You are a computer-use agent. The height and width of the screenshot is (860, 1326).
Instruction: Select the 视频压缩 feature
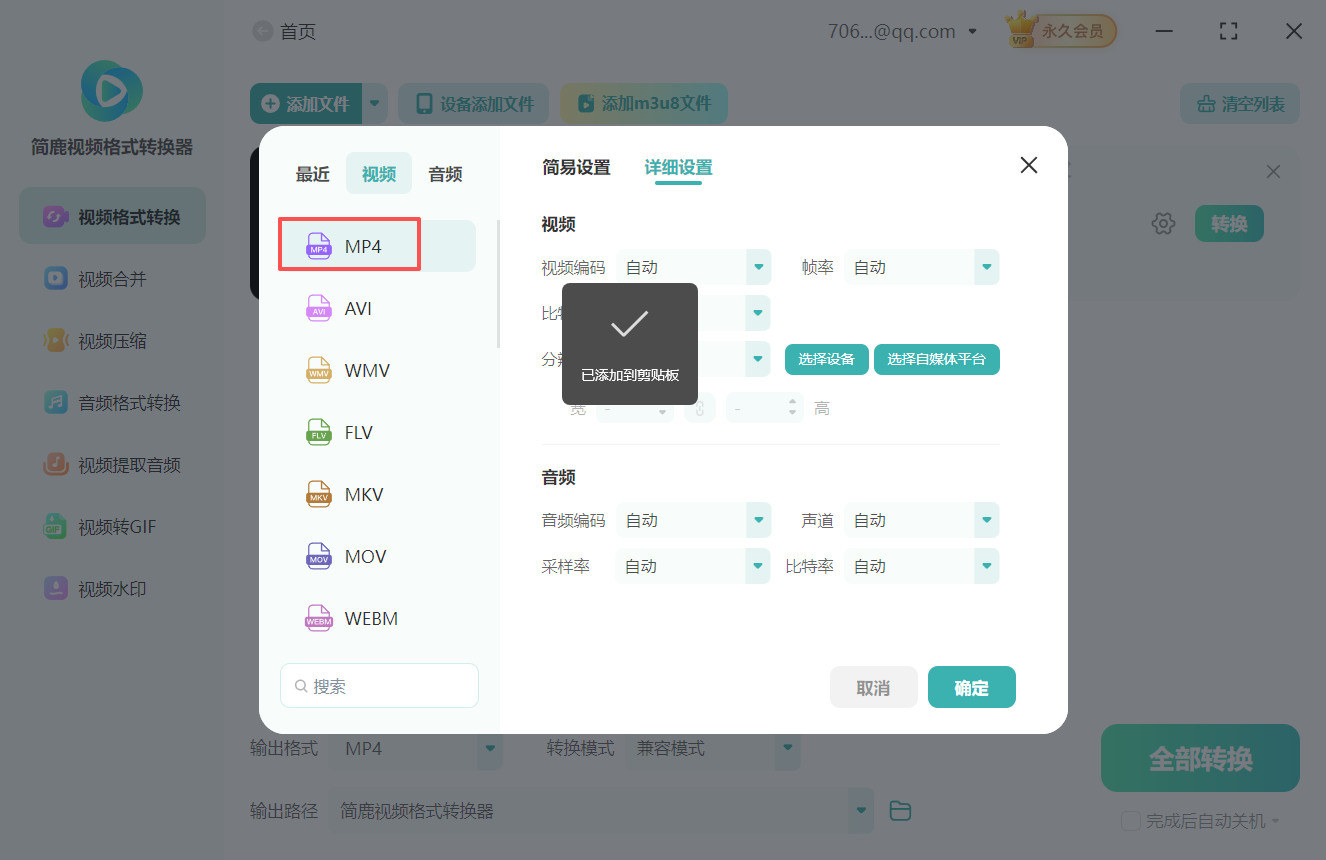tap(112, 340)
